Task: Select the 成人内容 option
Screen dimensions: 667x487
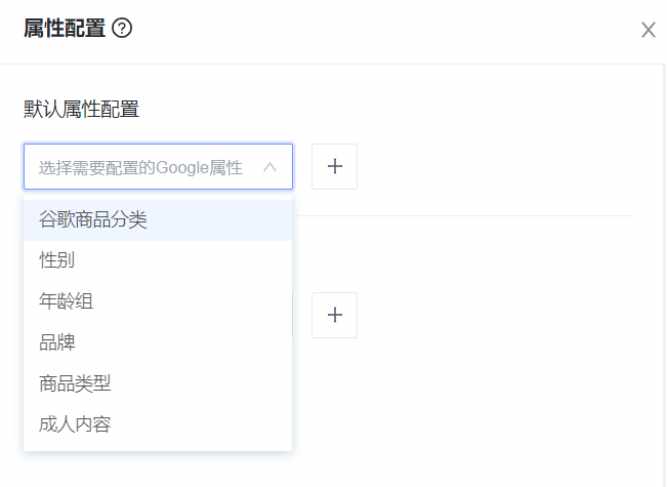Action: 75,424
